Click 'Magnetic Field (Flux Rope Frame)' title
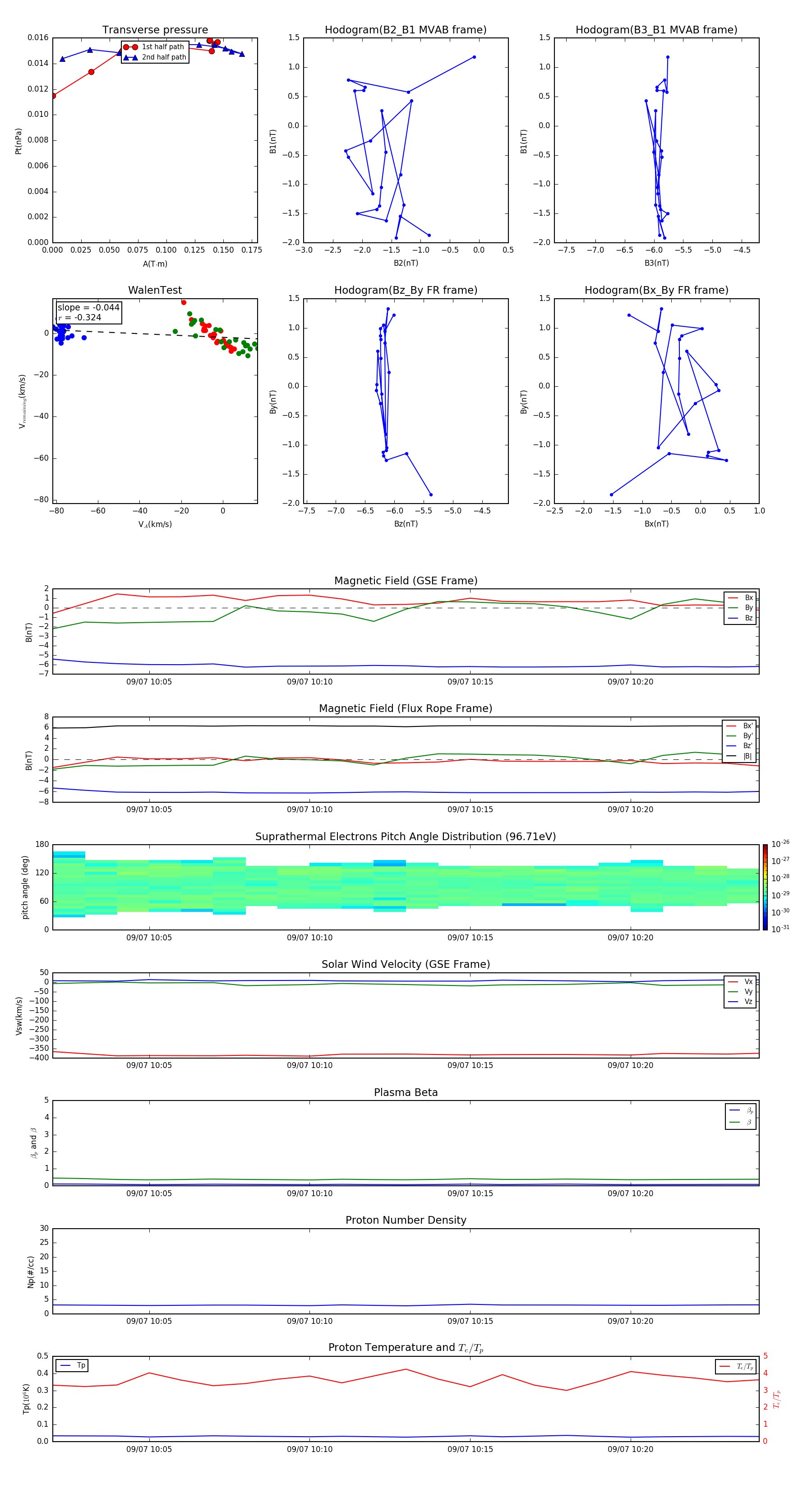Image resolution: width=812 pixels, height=1489 pixels. click(x=406, y=709)
